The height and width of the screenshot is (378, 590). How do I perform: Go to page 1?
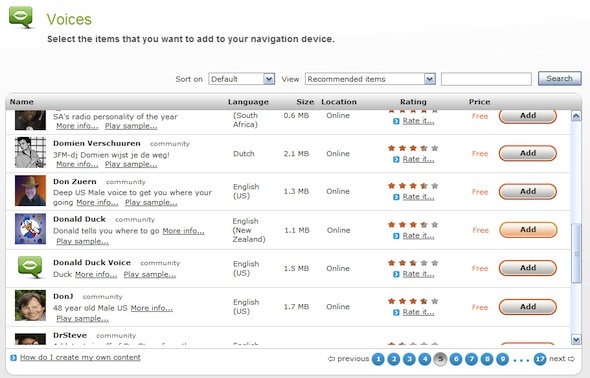click(x=379, y=359)
